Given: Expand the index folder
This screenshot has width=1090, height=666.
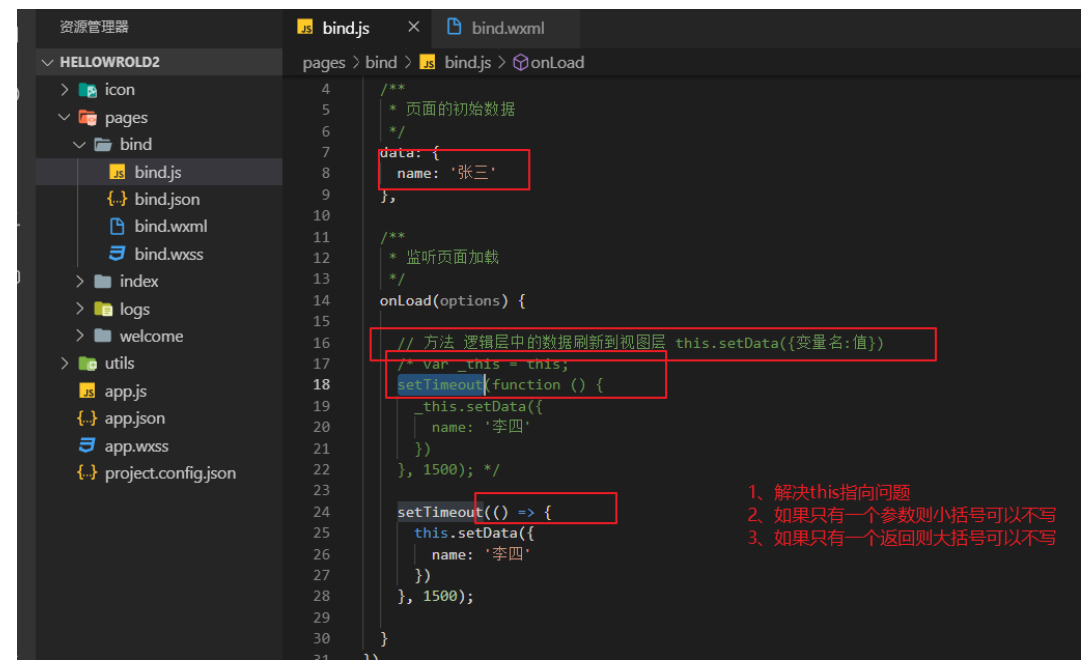Looking at the screenshot, I should click(x=82, y=281).
